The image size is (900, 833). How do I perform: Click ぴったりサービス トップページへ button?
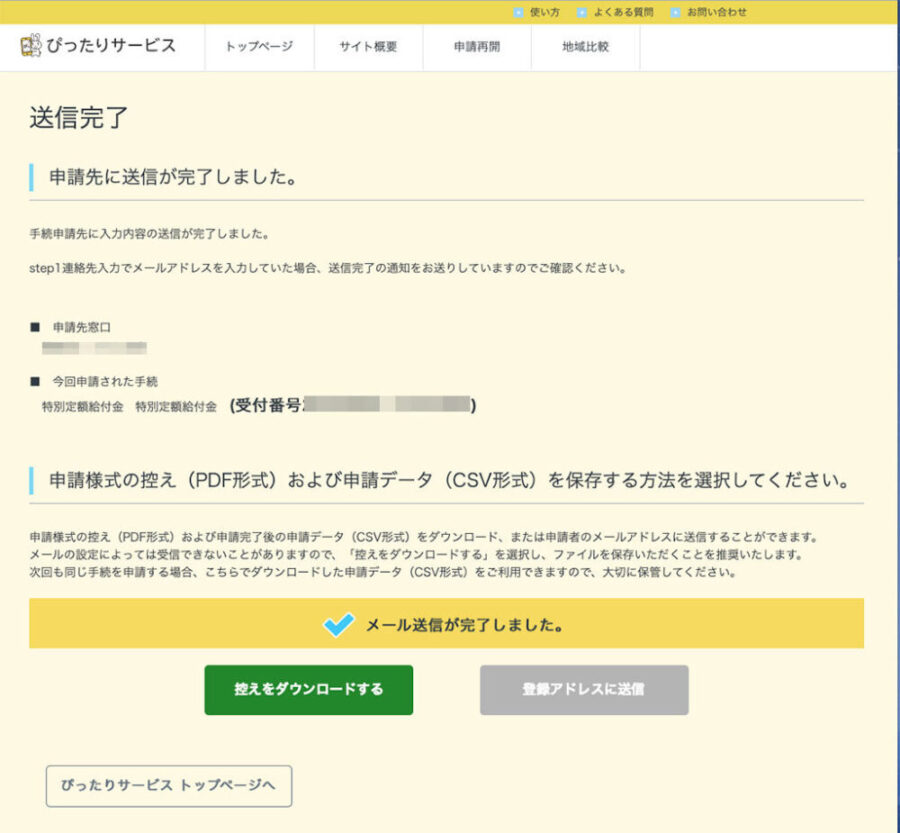point(169,785)
